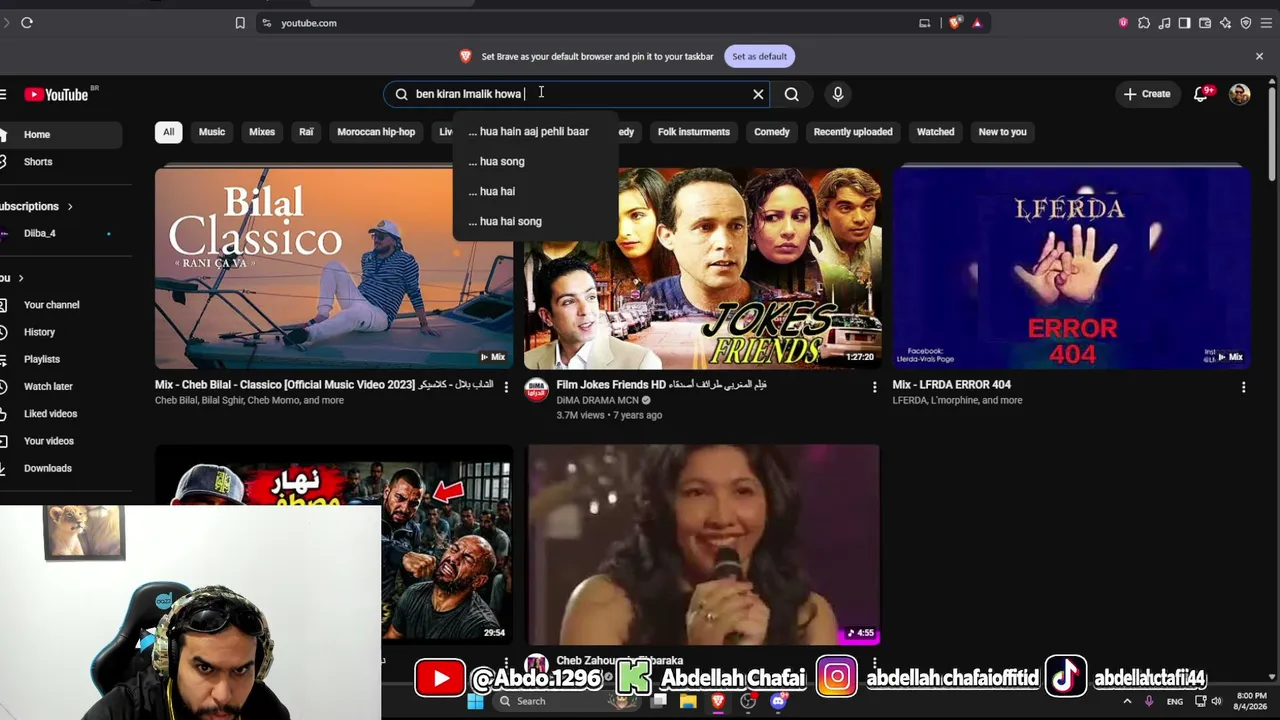Expand the Subscriptions section chevron
The image size is (1280, 720).
click(70, 206)
